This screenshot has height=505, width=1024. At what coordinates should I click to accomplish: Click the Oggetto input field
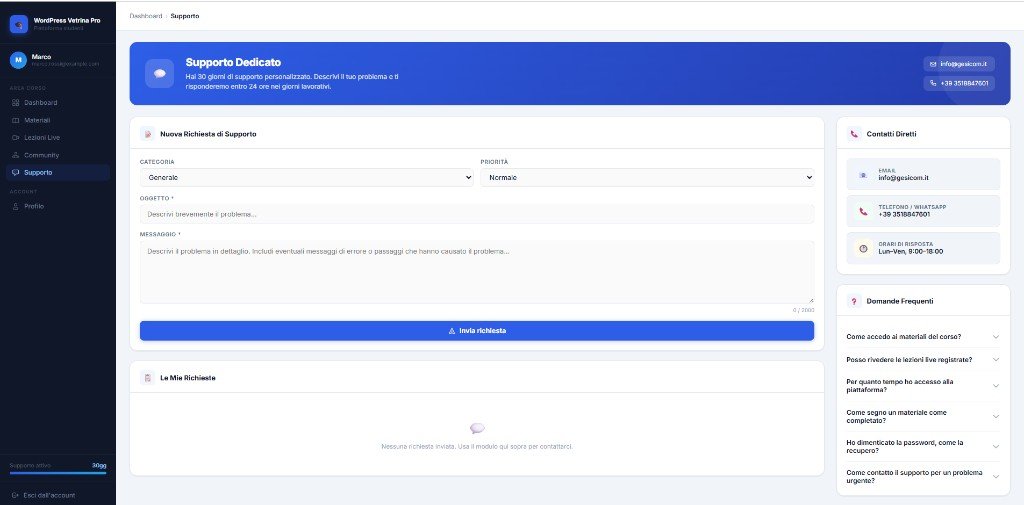pos(477,214)
